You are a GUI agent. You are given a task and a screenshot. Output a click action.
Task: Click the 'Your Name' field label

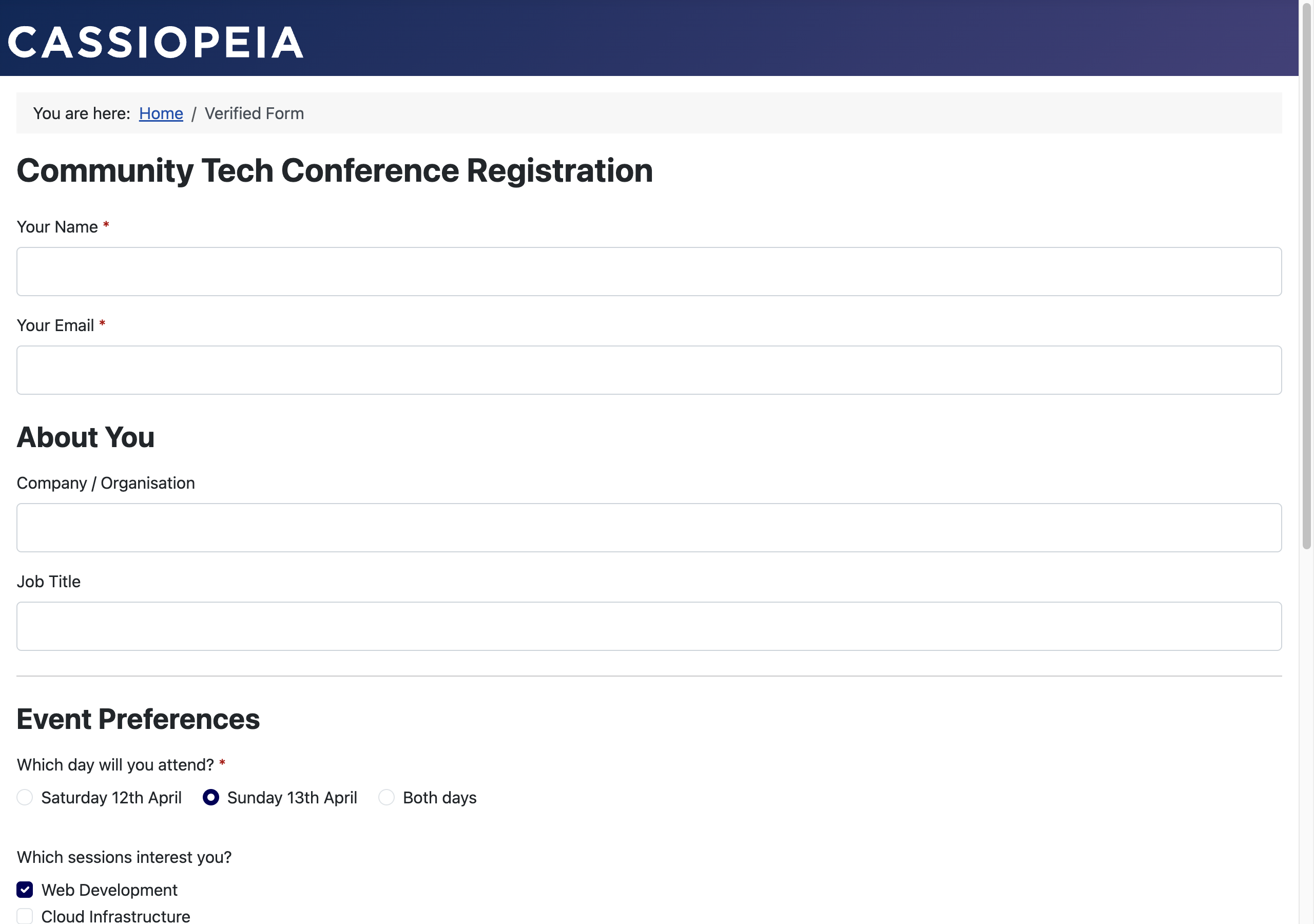point(57,227)
